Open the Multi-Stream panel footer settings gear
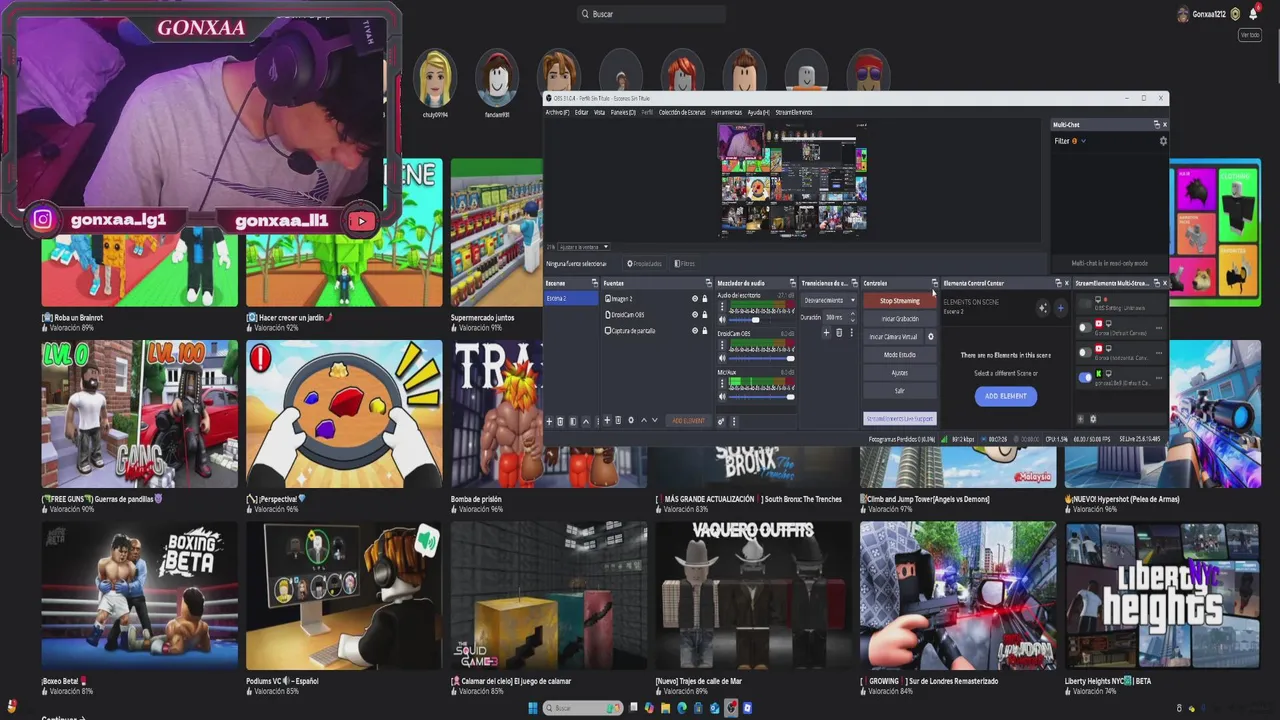The height and width of the screenshot is (720, 1280). tap(1093, 419)
